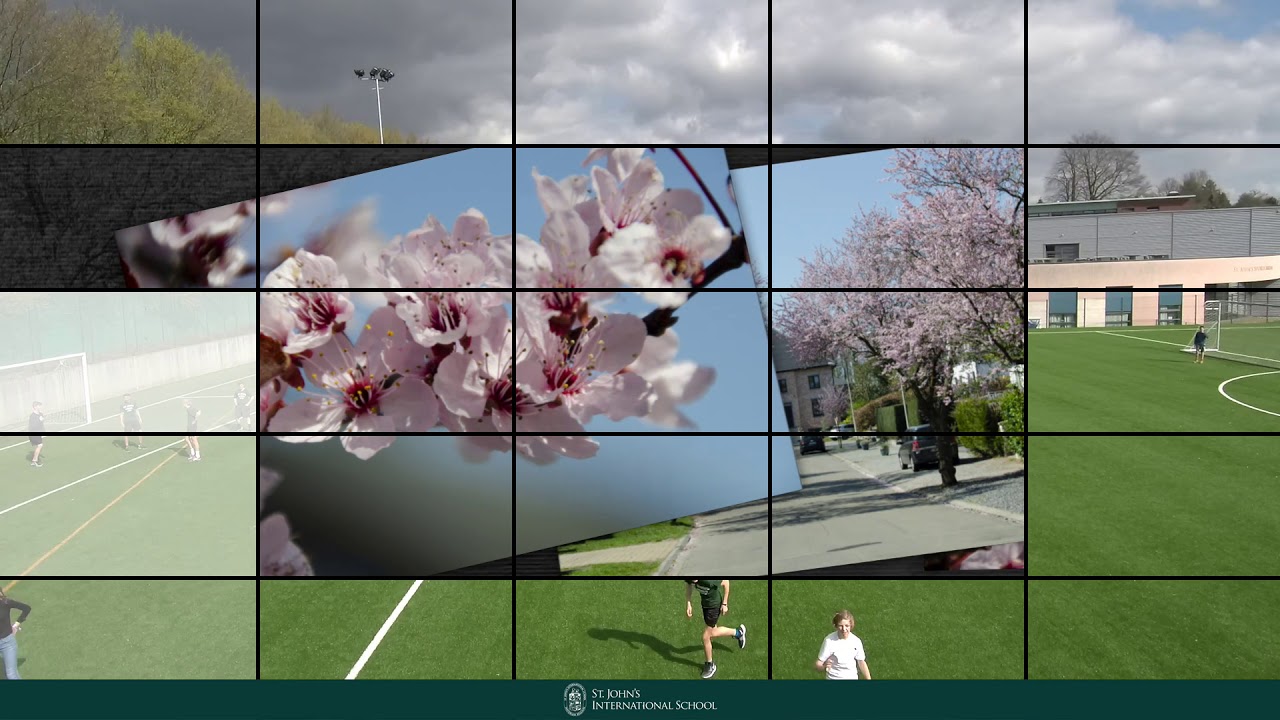The image size is (1280, 720).
Task: Click the grey school building
Action: tap(1153, 260)
